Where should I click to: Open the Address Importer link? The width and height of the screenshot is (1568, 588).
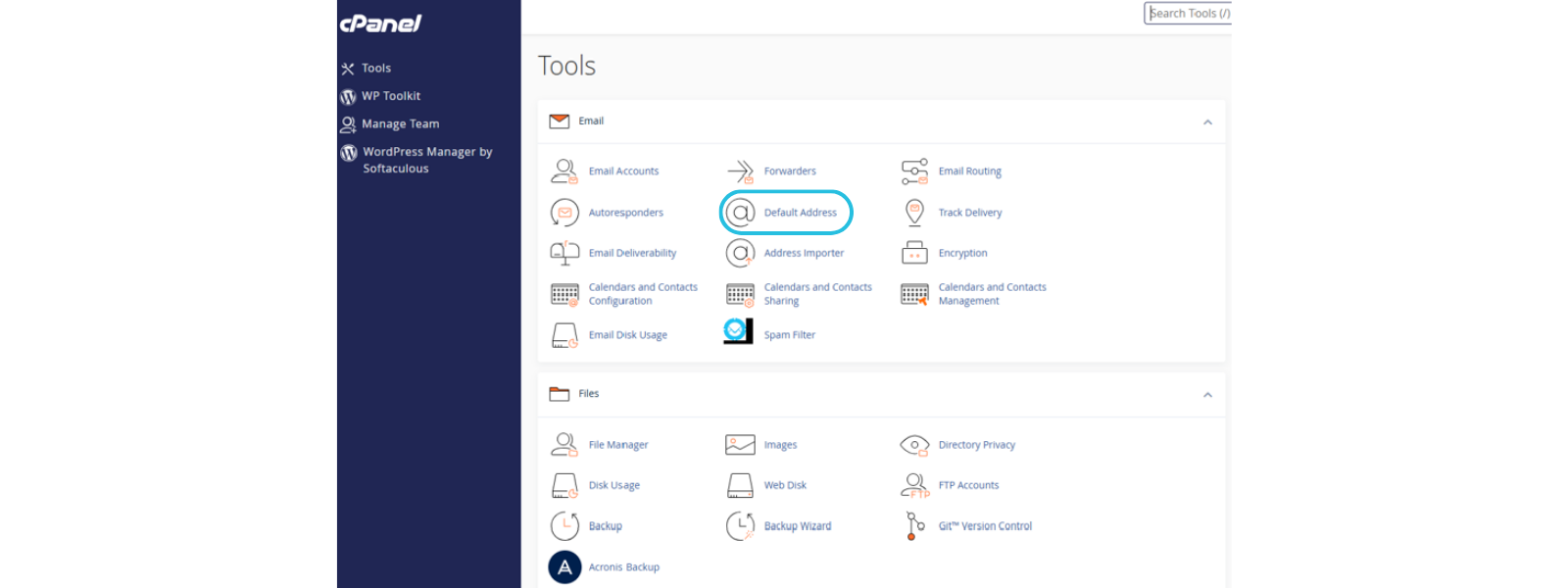[x=804, y=253]
